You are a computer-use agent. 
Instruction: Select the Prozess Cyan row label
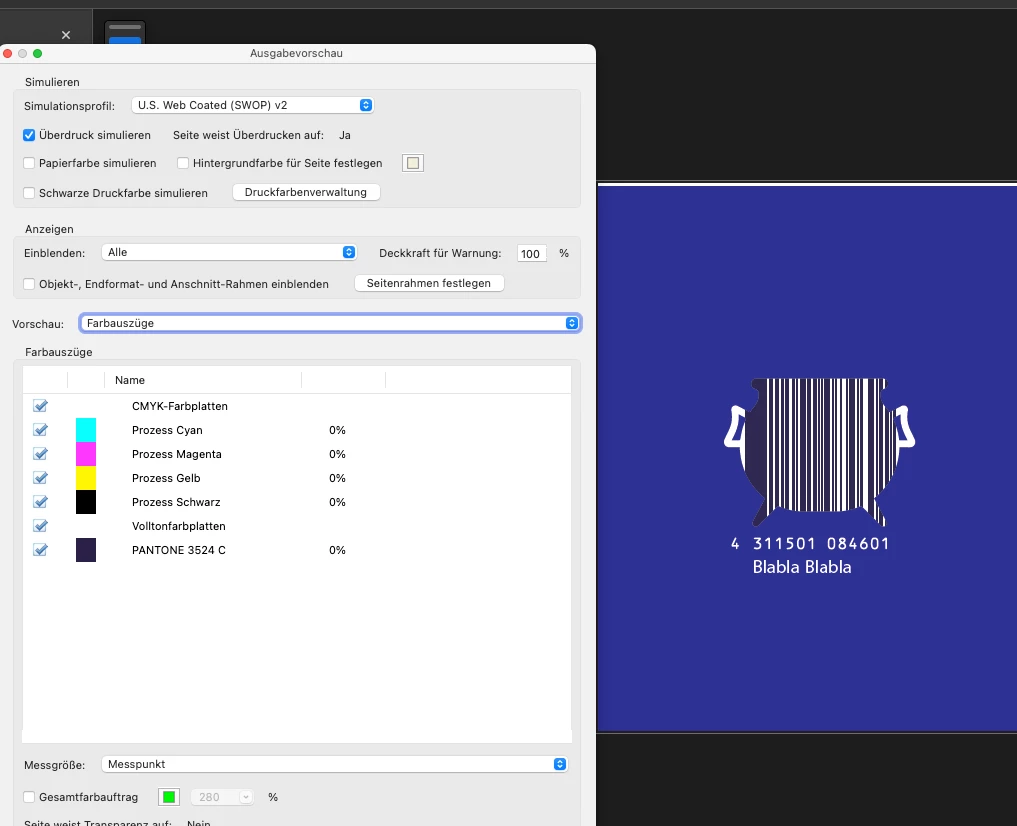tap(167, 431)
